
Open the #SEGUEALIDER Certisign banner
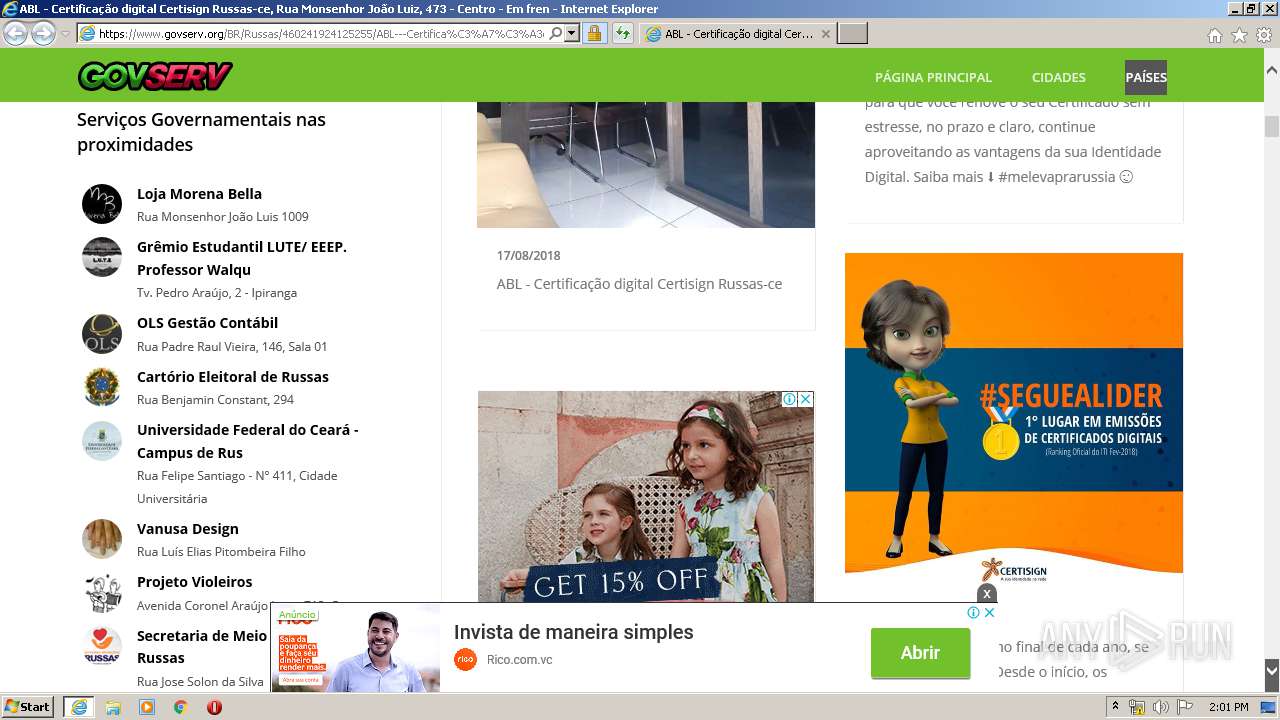coord(1014,420)
